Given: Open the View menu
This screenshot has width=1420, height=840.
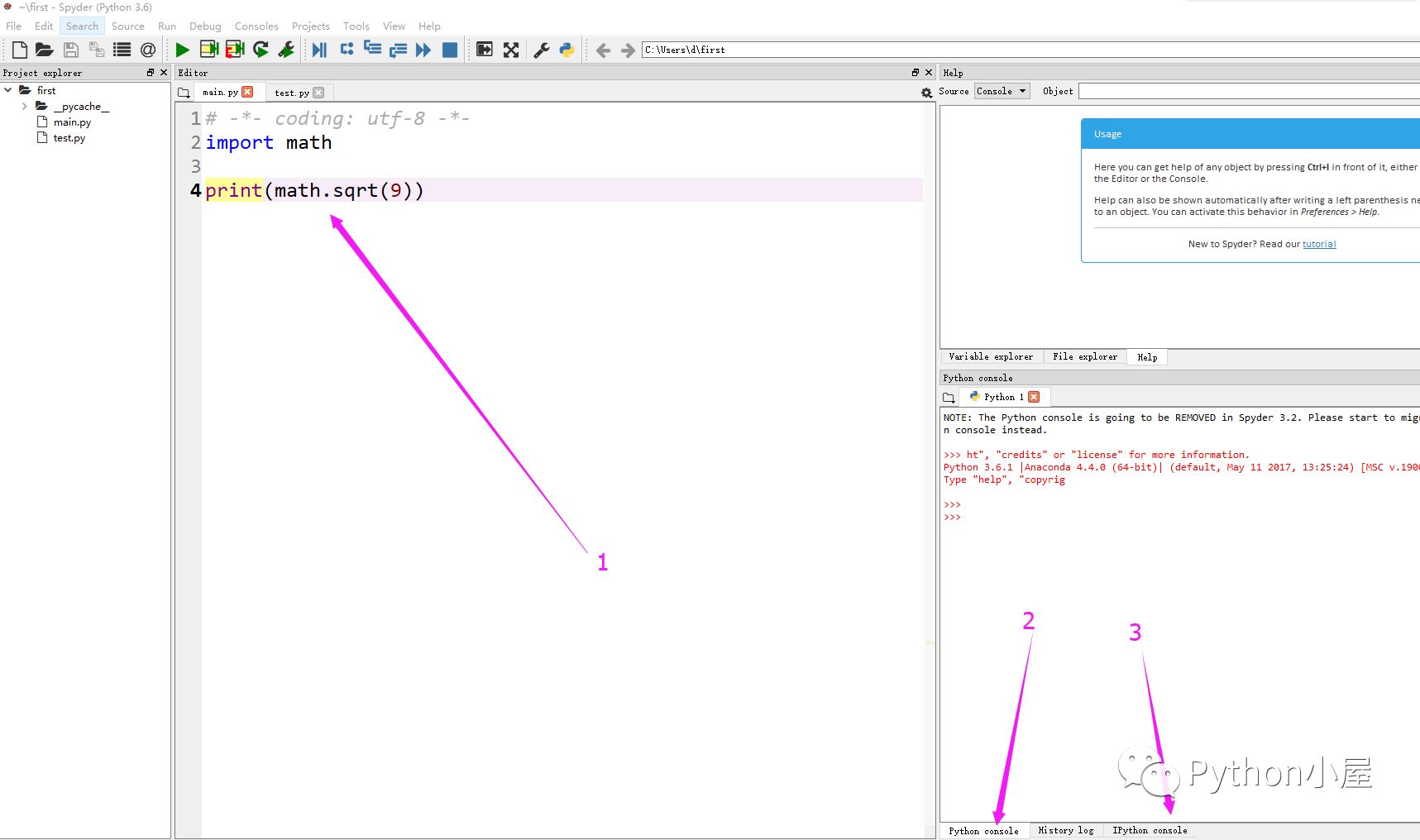Looking at the screenshot, I should (394, 26).
